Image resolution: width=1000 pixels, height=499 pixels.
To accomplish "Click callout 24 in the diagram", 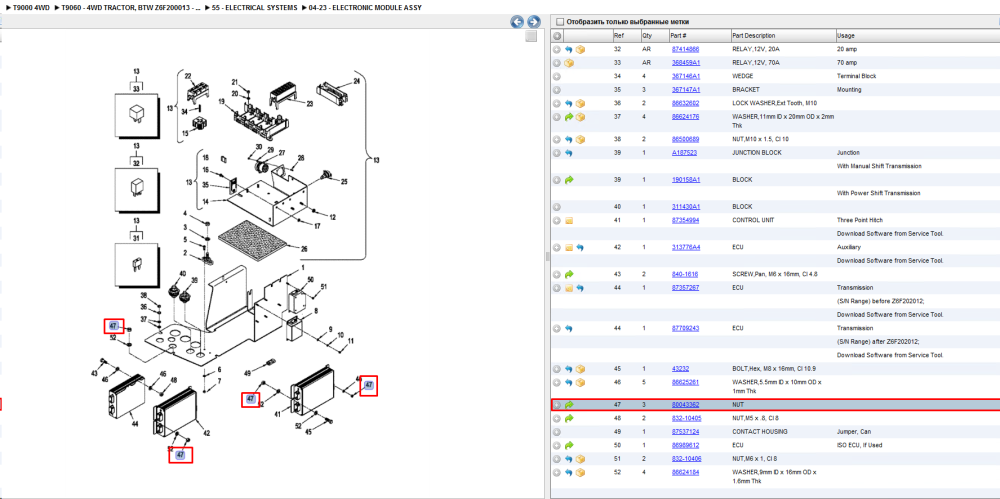I will point(357,81).
